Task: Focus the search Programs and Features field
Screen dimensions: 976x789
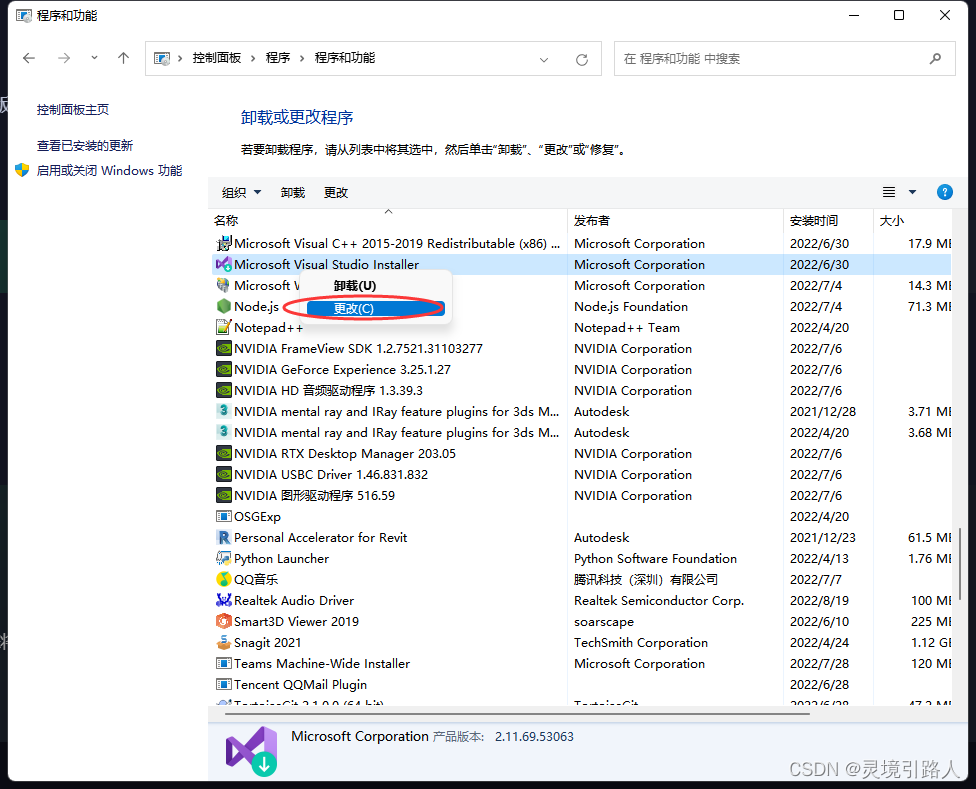Action: [x=784, y=58]
